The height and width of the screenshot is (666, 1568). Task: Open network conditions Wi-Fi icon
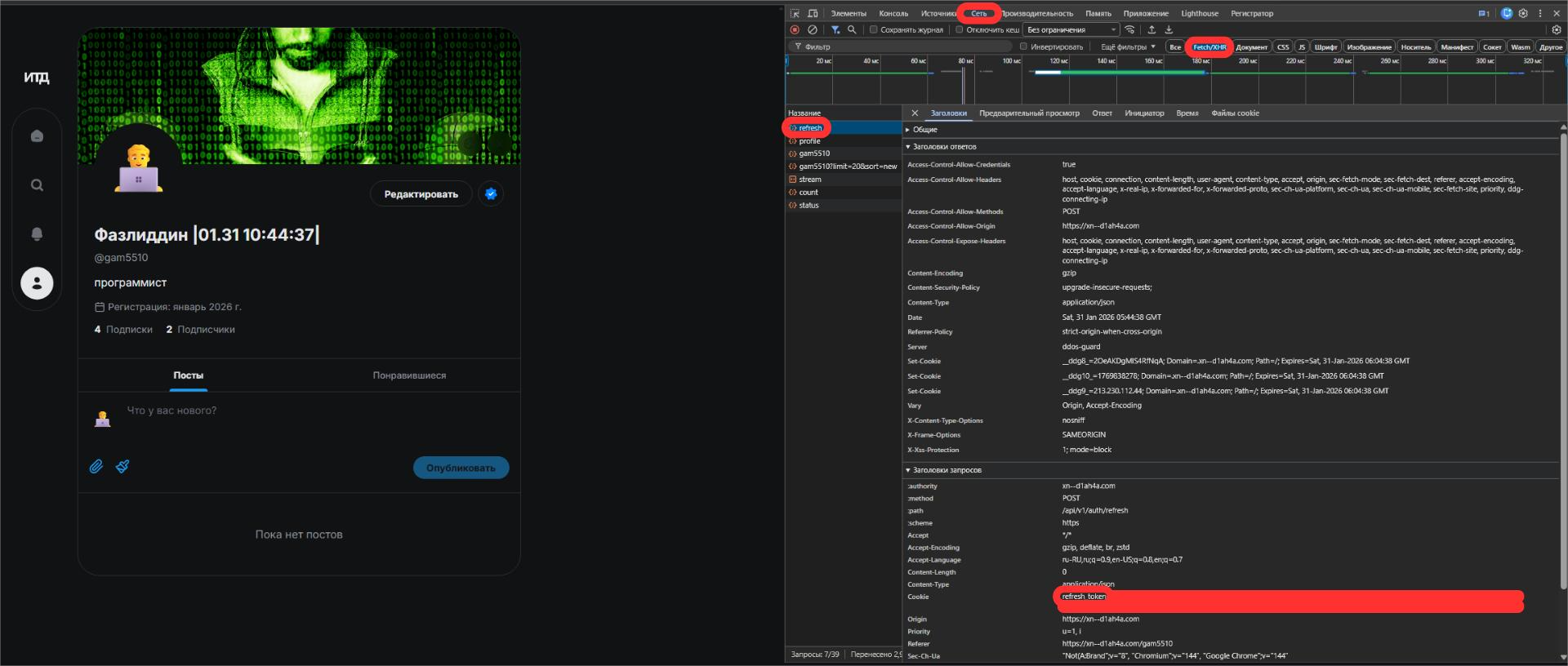click(x=1129, y=29)
